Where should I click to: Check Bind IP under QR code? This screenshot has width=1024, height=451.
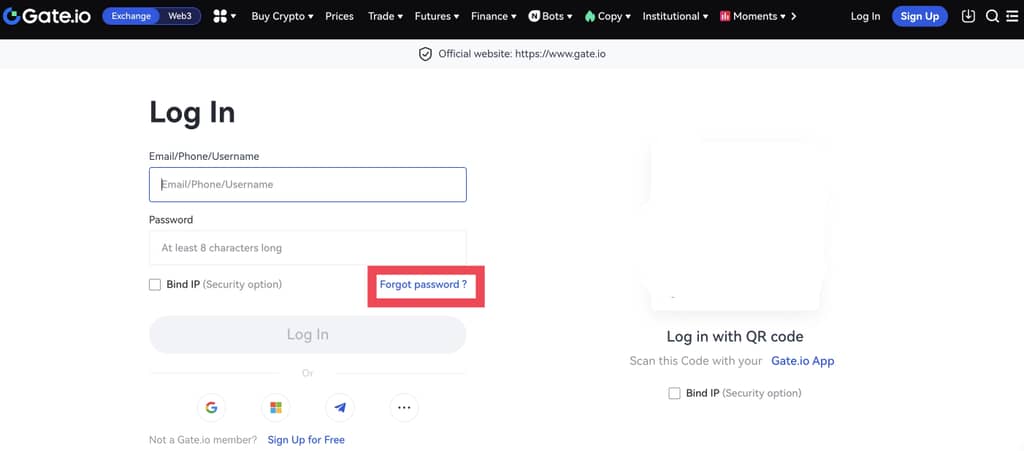pos(674,393)
